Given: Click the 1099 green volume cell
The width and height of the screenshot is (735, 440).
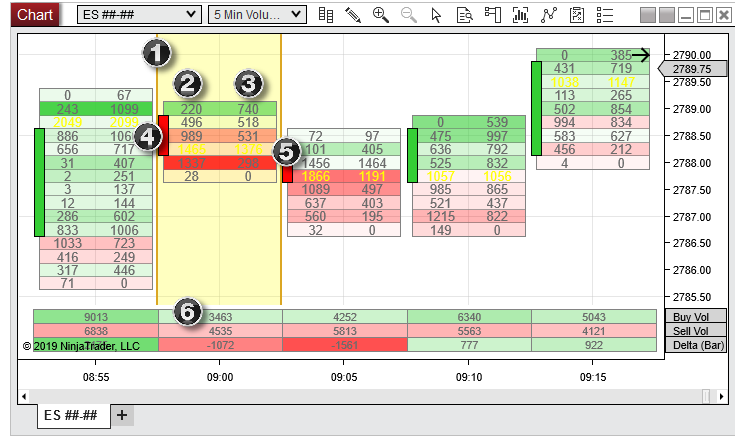Looking at the screenshot, I should [124, 109].
